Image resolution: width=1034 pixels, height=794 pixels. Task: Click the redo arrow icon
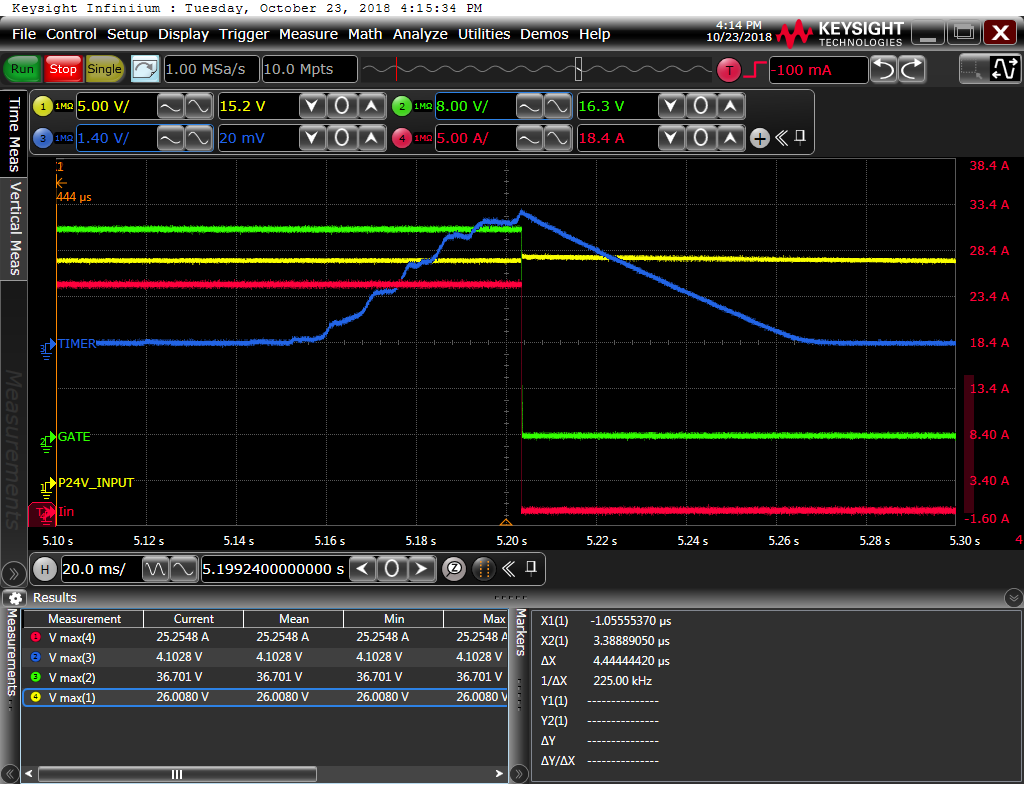click(x=913, y=69)
